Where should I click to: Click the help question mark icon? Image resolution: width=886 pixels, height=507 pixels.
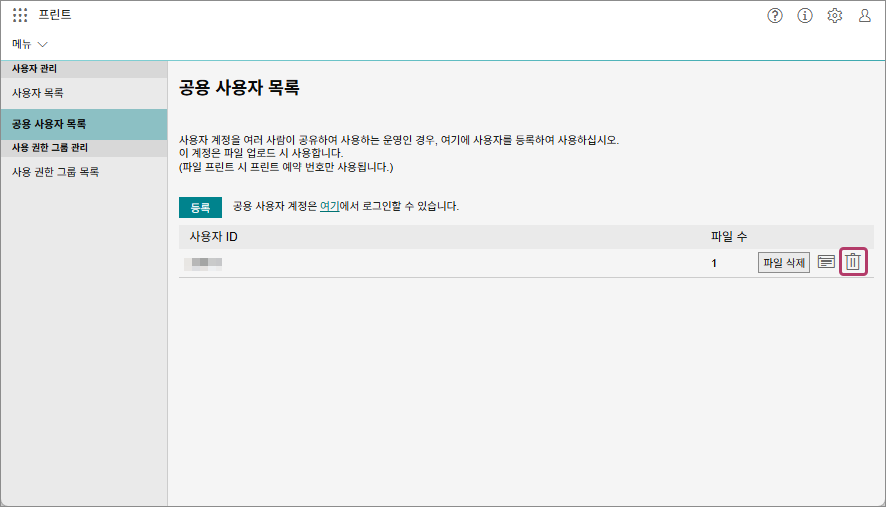click(775, 16)
